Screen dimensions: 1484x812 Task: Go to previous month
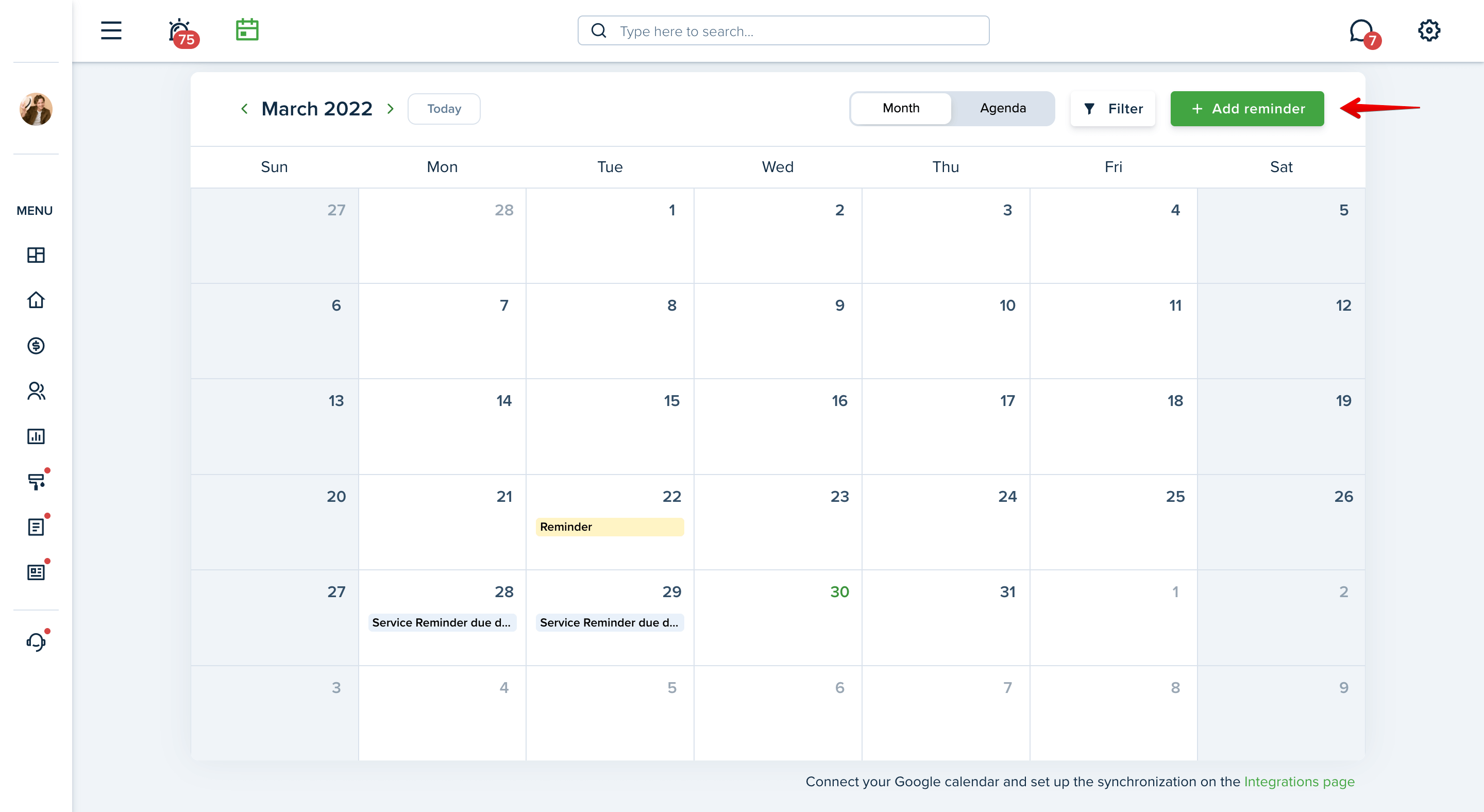244,109
